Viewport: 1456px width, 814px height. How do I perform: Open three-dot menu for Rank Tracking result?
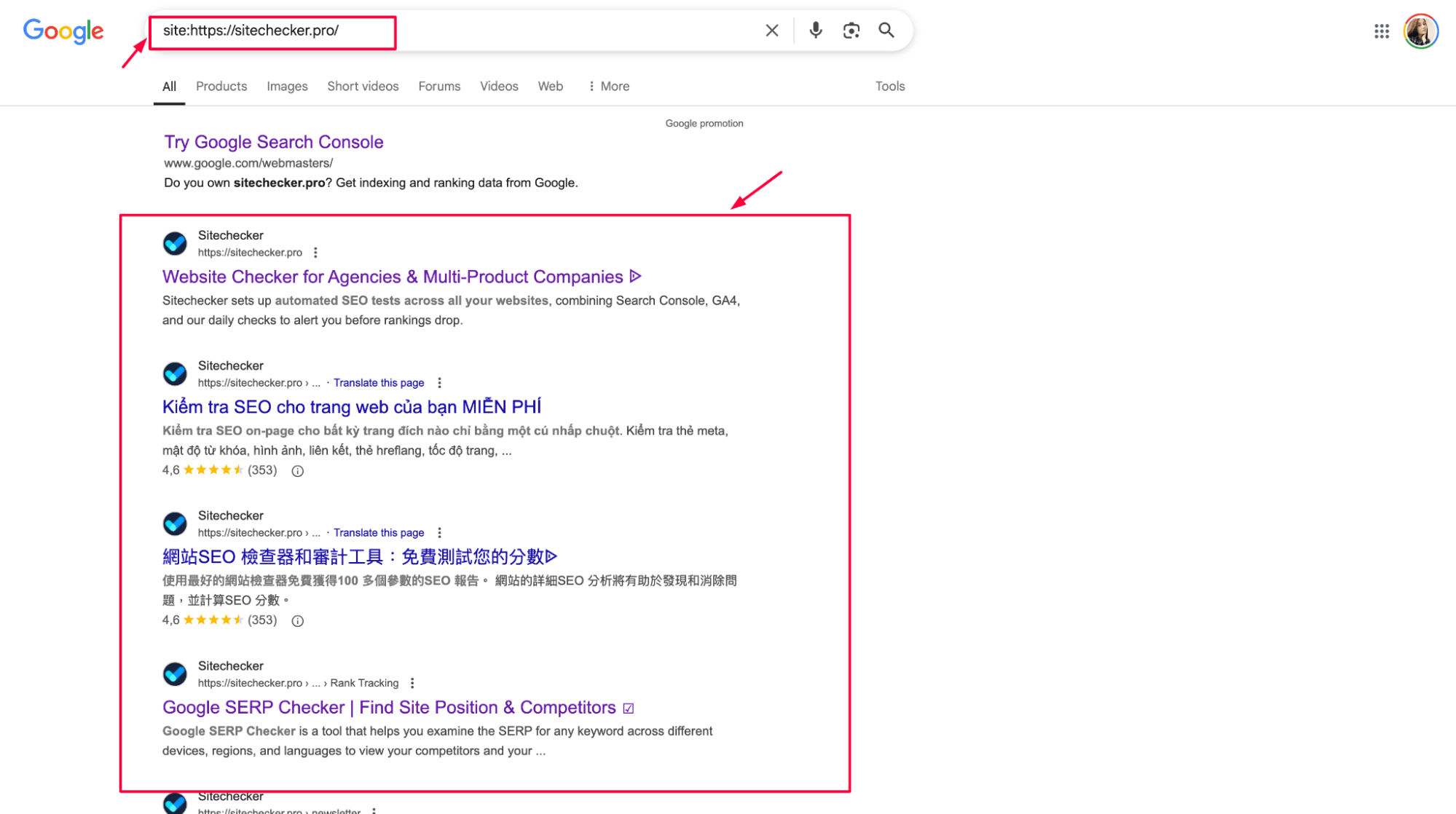[412, 683]
